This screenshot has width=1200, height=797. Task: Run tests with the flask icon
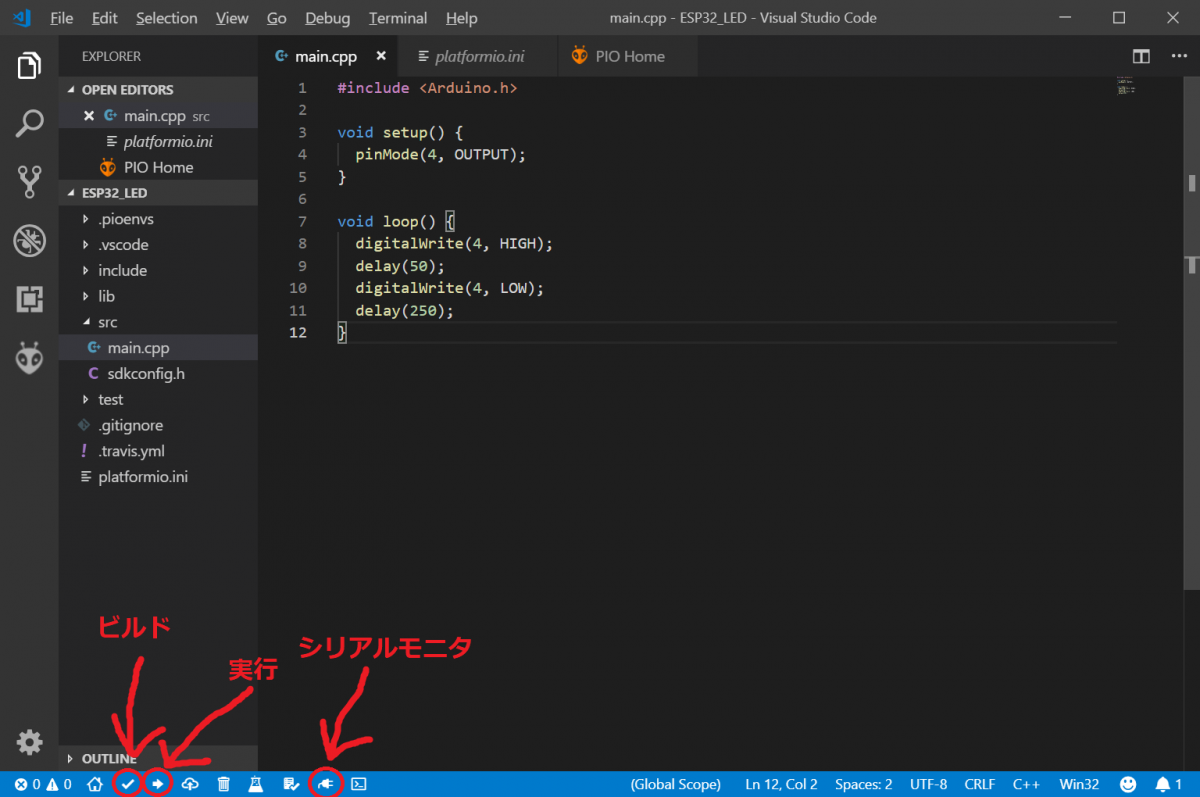click(256, 784)
